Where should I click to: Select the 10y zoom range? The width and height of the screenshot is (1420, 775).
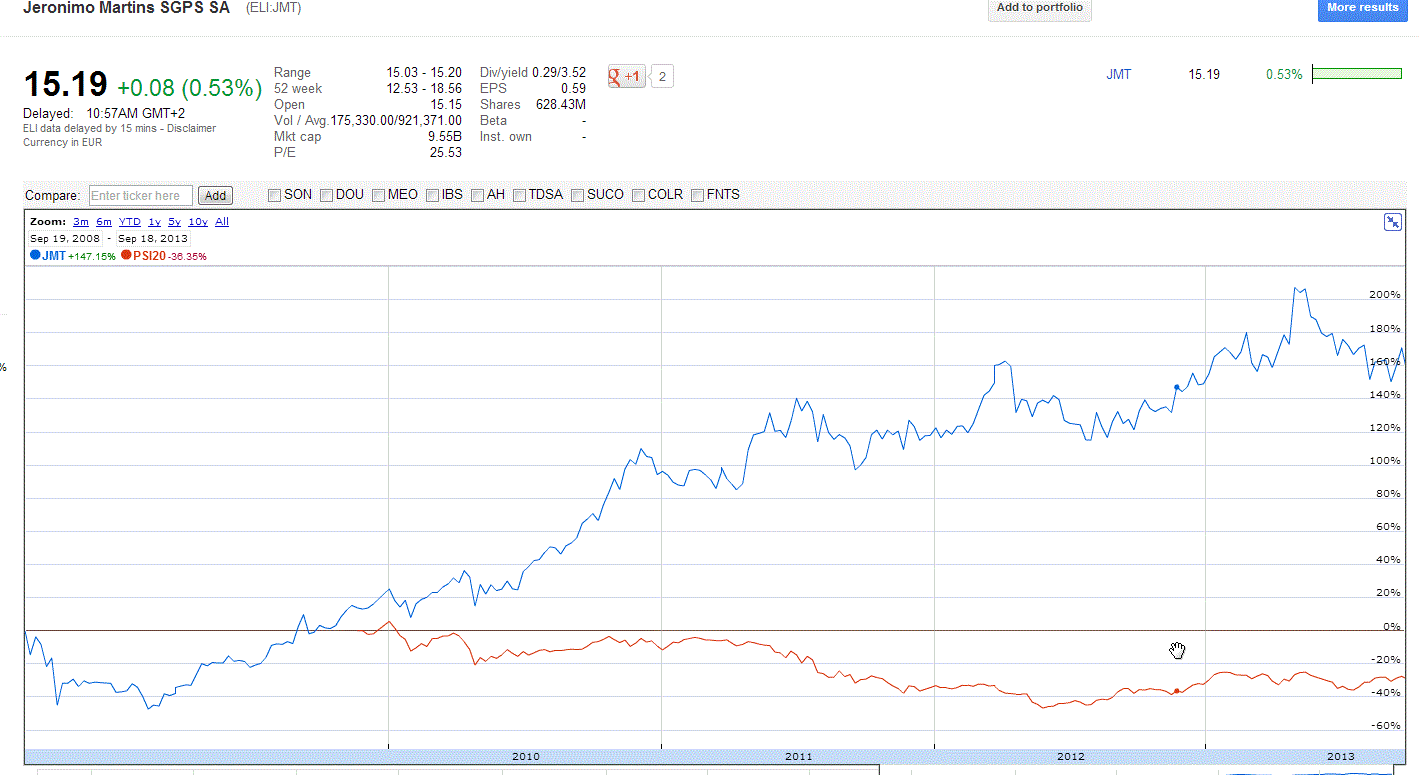coord(198,222)
